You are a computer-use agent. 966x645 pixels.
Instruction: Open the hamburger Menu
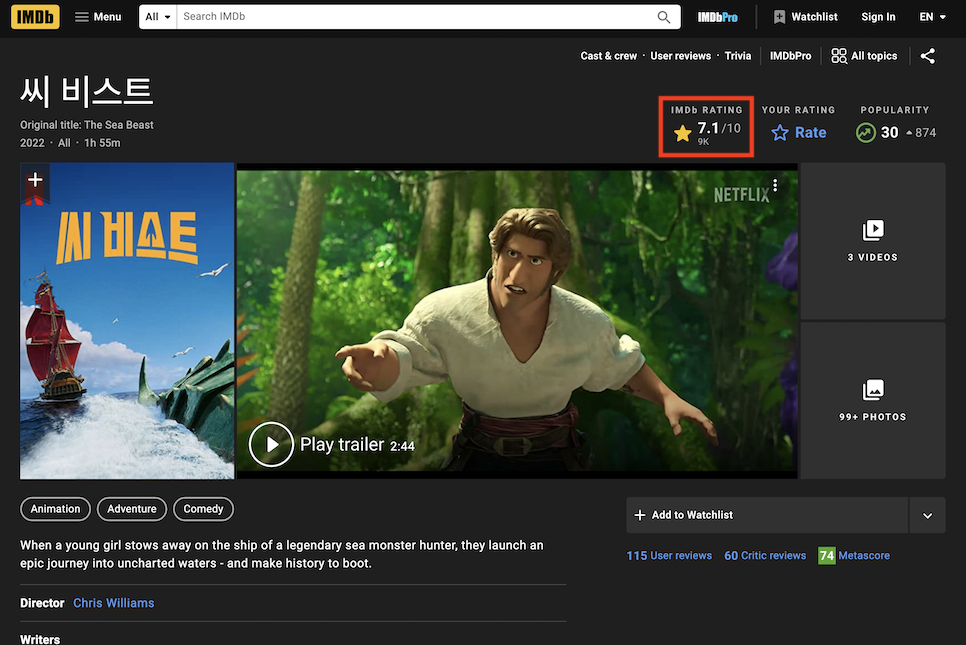[98, 17]
